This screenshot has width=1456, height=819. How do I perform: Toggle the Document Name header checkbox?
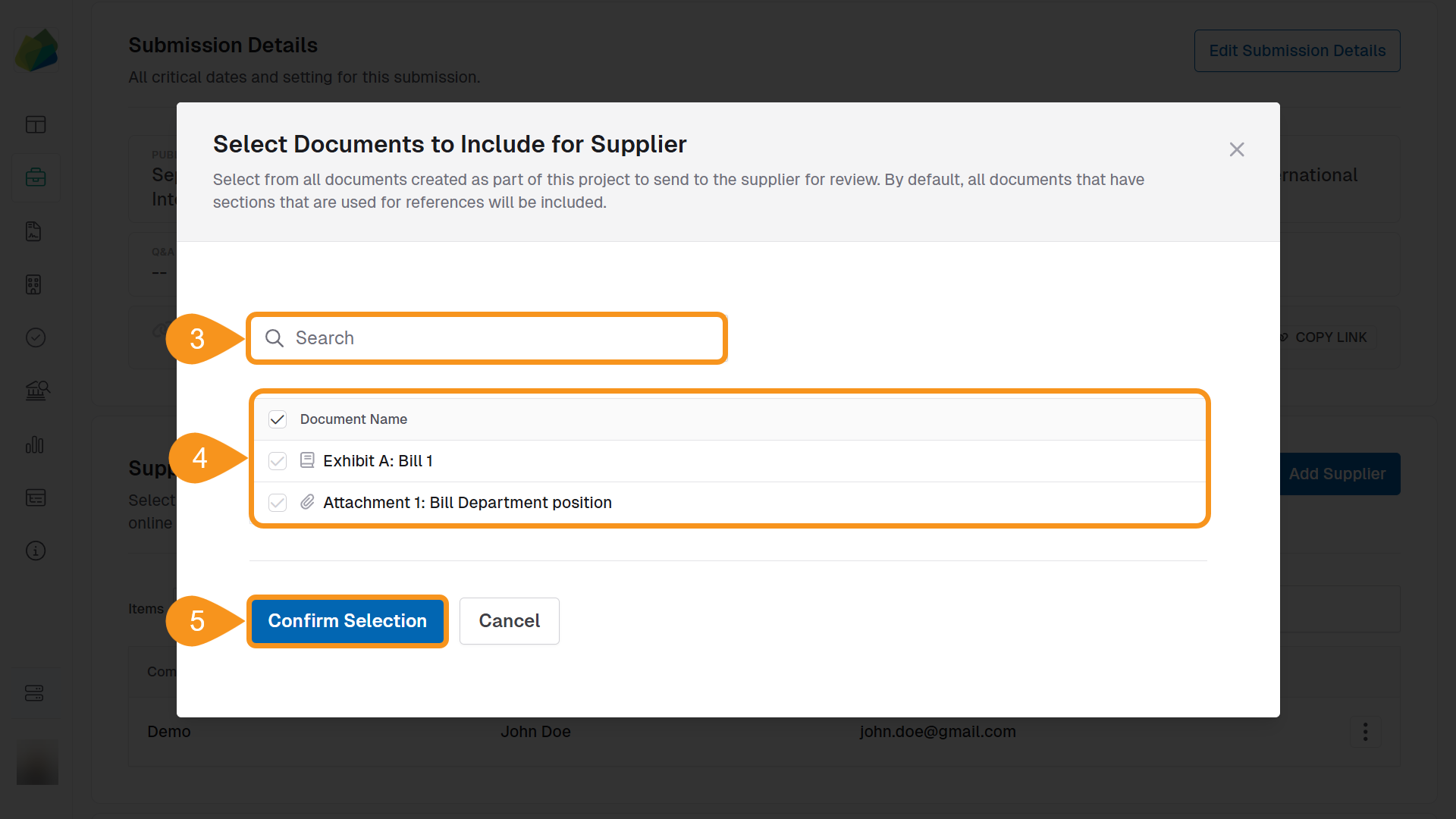coord(278,419)
